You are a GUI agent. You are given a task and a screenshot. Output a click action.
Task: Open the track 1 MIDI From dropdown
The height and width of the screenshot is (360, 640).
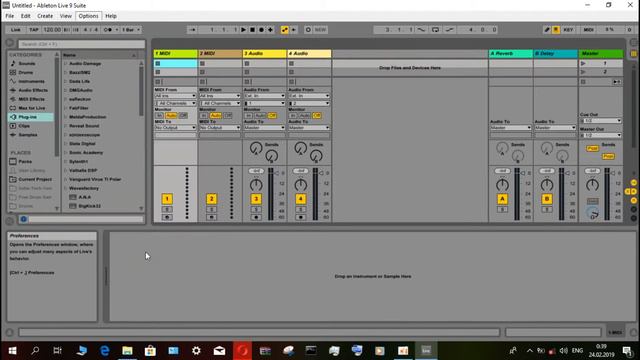[176, 96]
